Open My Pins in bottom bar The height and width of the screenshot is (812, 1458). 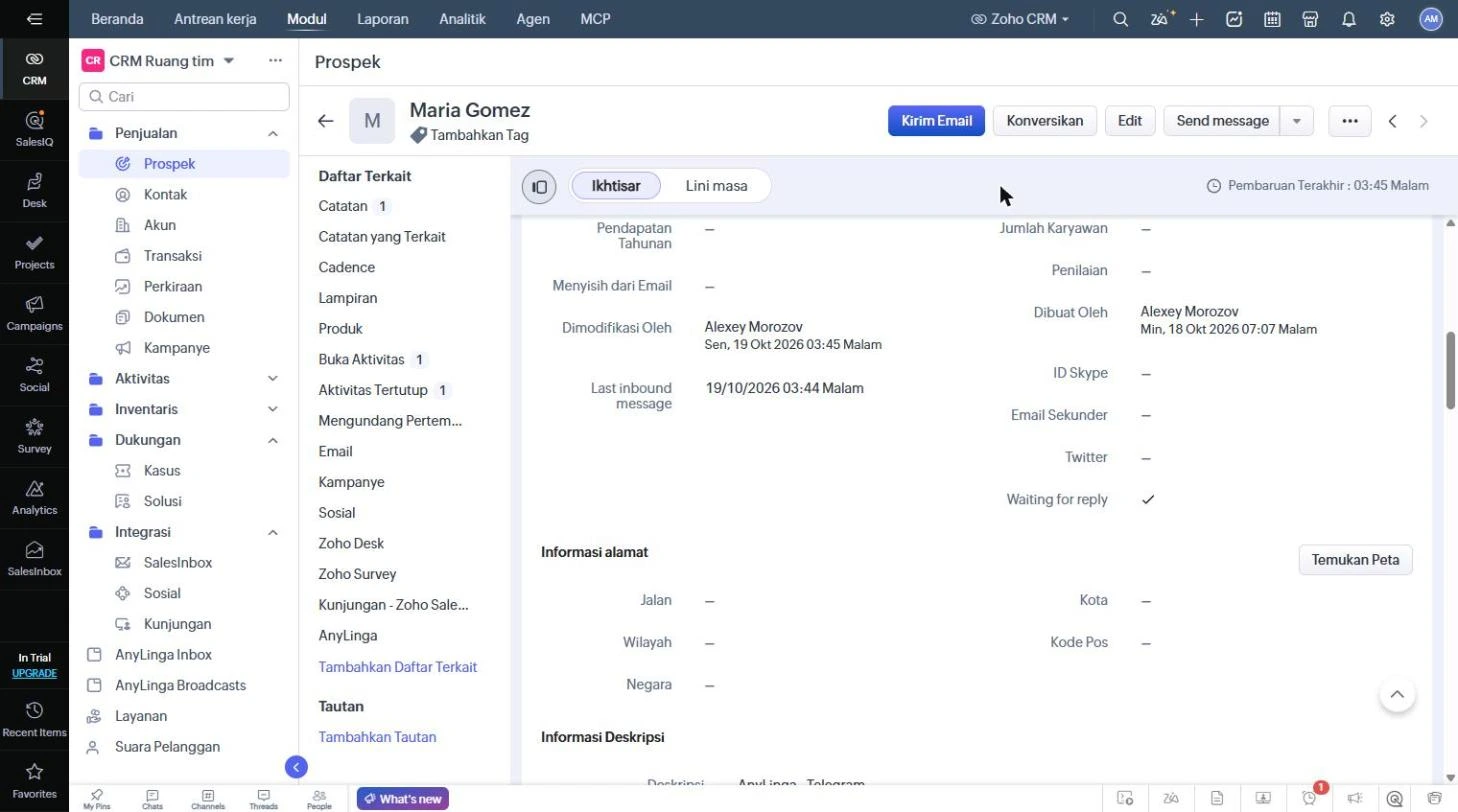coord(96,799)
